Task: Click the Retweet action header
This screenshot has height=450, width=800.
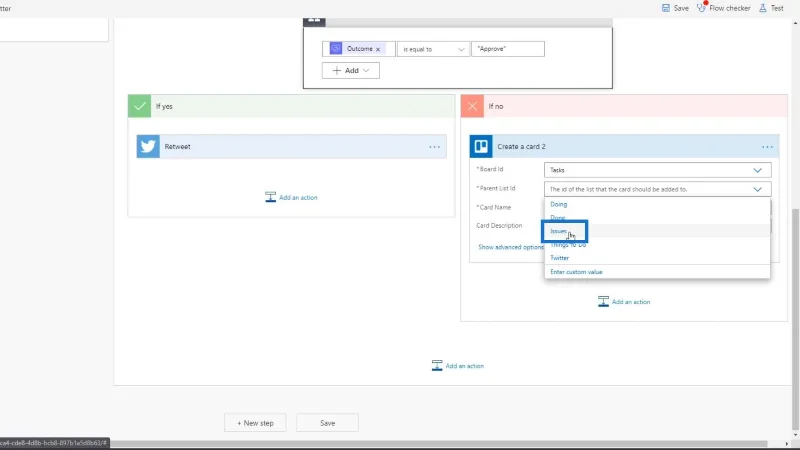Action: point(291,146)
